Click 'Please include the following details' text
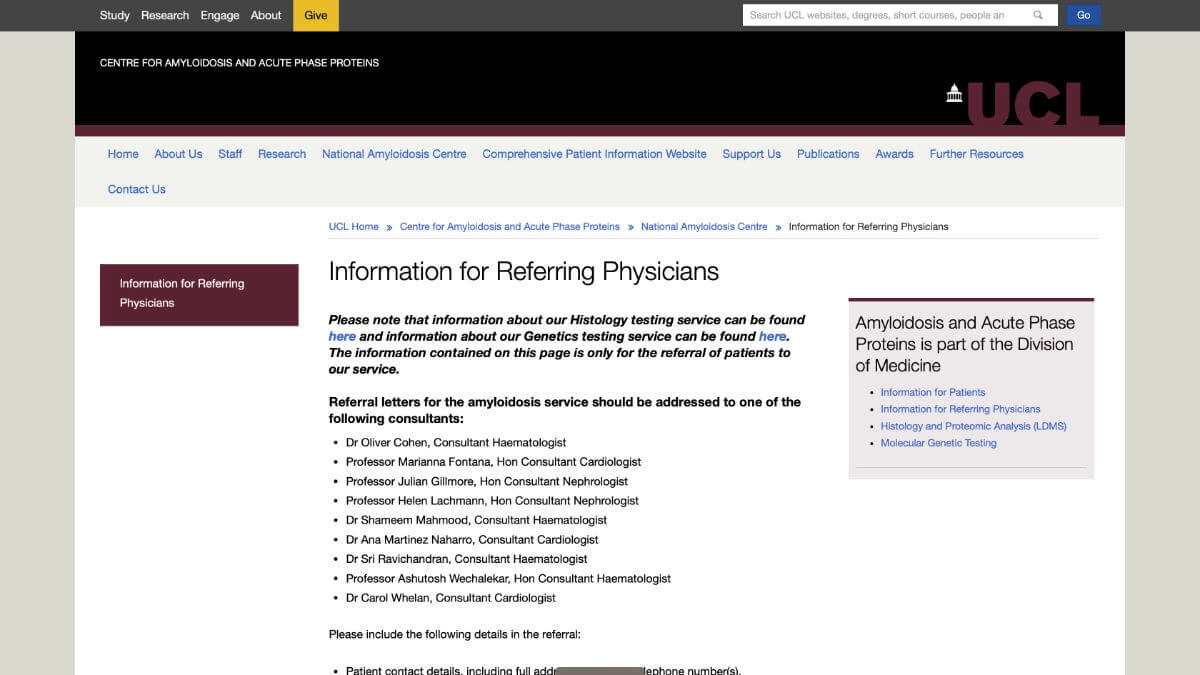Image resolution: width=1200 pixels, height=675 pixels. coord(455,635)
